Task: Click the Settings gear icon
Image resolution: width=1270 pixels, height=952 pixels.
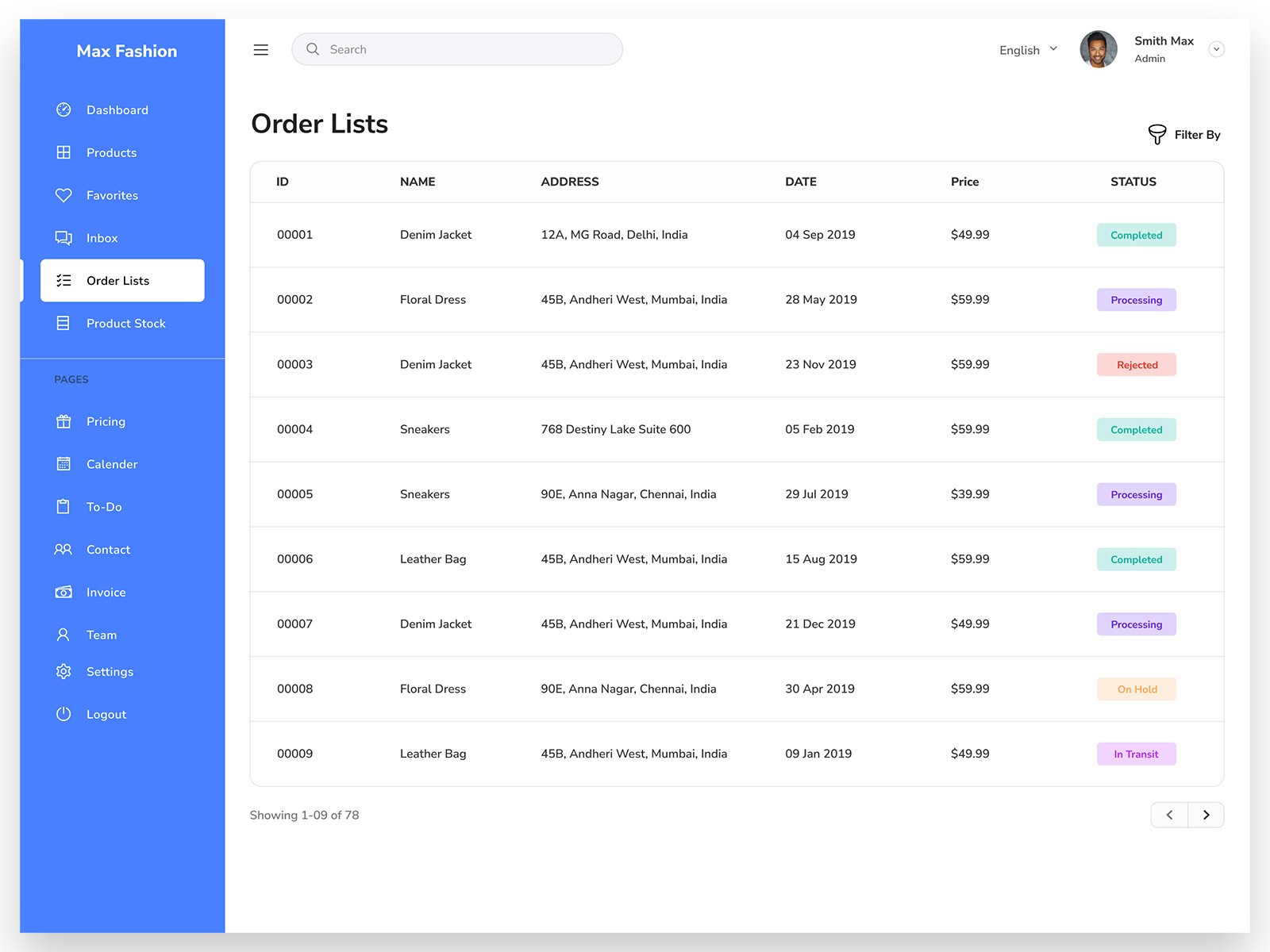Action: [x=63, y=671]
